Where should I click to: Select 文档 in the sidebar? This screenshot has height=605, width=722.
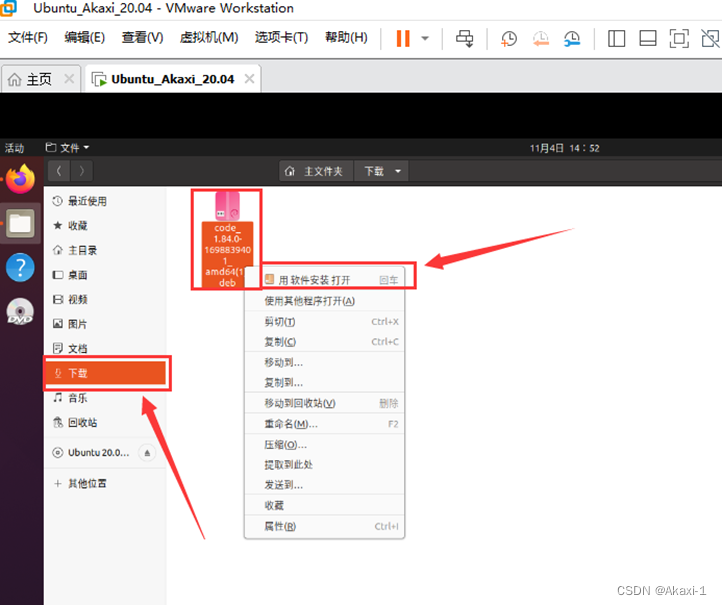click(x=105, y=349)
